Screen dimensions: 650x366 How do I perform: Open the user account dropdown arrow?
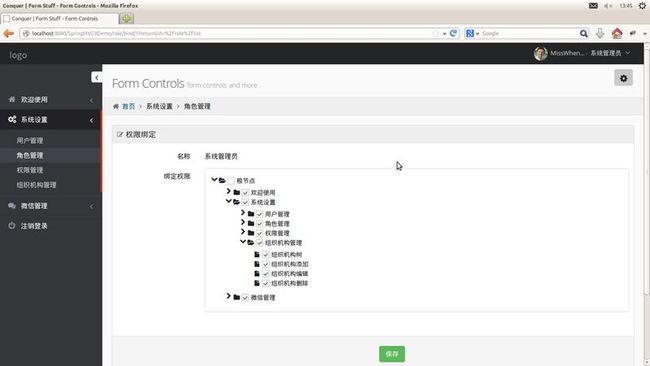(628, 53)
